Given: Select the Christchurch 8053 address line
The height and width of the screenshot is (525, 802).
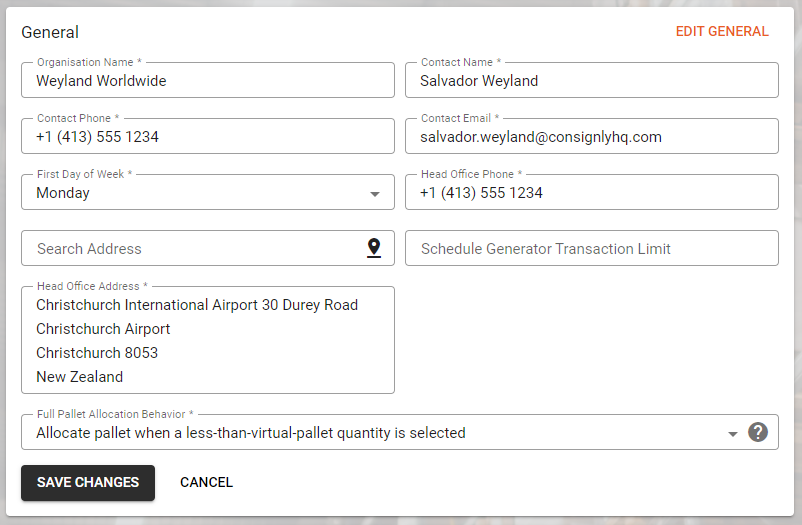Looking at the screenshot, I should coord(97,353).
